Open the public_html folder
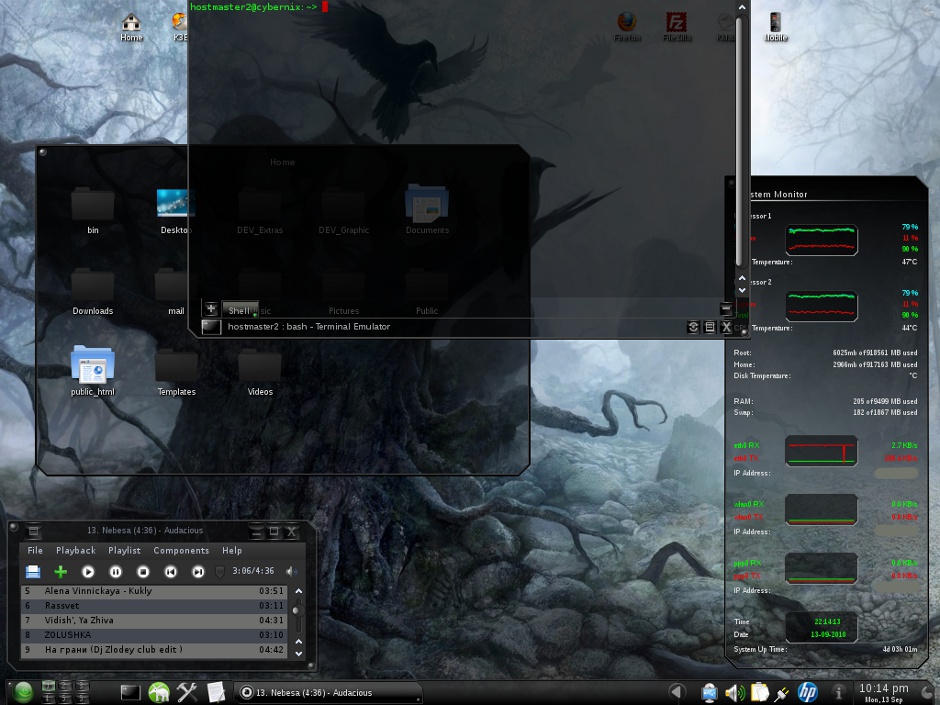This screenshot has width=940, height=705. click(x=93, y=370)
